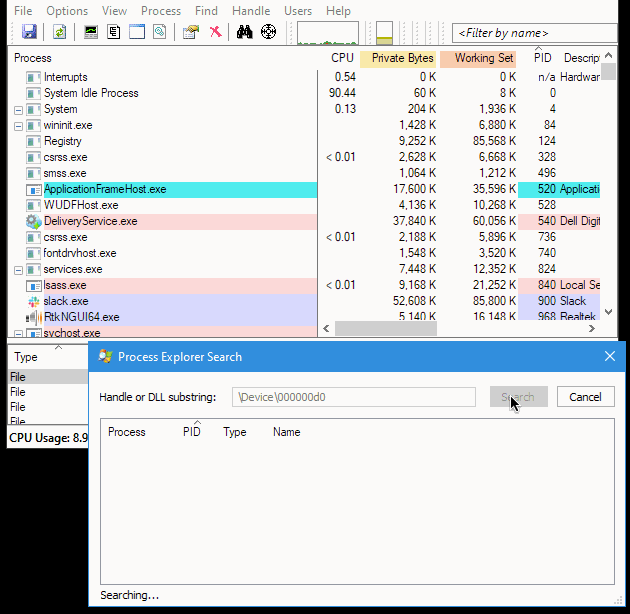Collapse the services.exe tree node

pyautogui.click(x=19, y=270)
